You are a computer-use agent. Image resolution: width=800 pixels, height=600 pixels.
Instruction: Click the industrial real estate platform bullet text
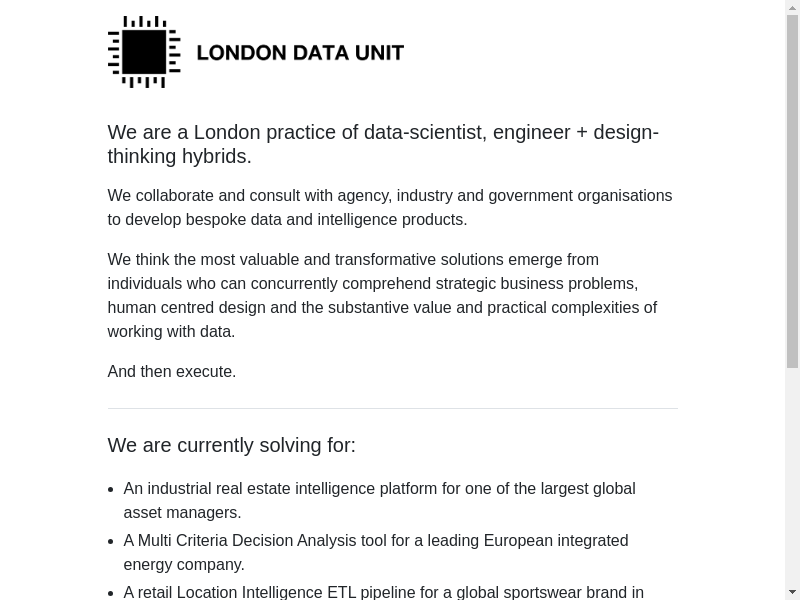click(x=379, y=489)
